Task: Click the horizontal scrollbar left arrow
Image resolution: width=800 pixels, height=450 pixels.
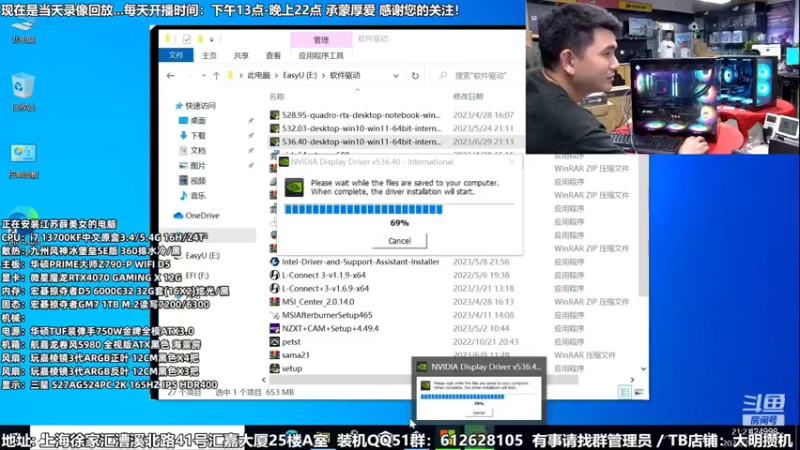Action: (264, 380)
